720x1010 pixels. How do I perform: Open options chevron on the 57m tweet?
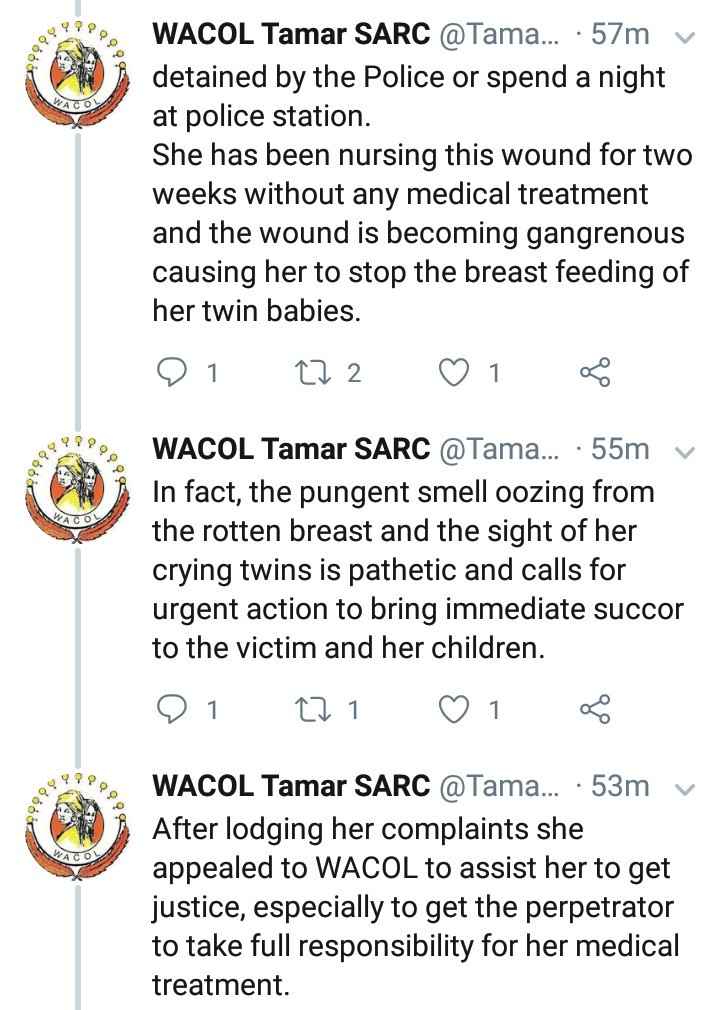pos(685,37)
